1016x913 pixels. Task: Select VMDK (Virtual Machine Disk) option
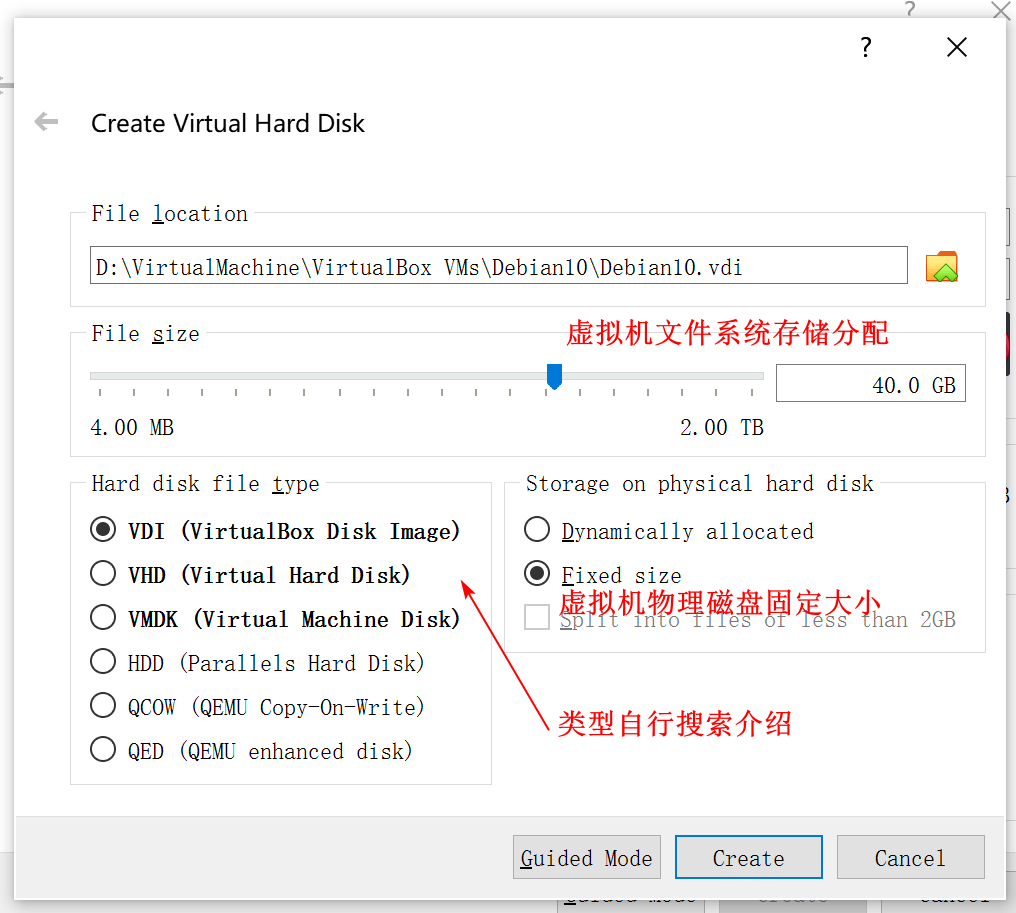pyautogui.click(x=275, y=619)
